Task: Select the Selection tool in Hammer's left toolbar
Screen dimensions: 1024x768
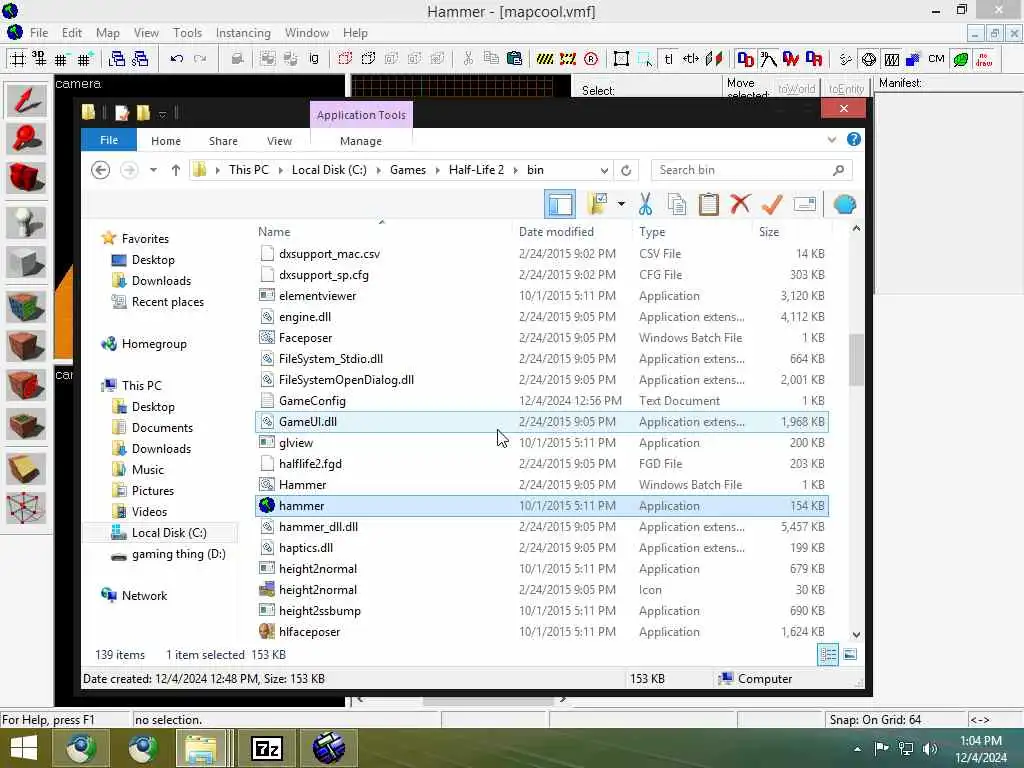Action: (26, 100)
